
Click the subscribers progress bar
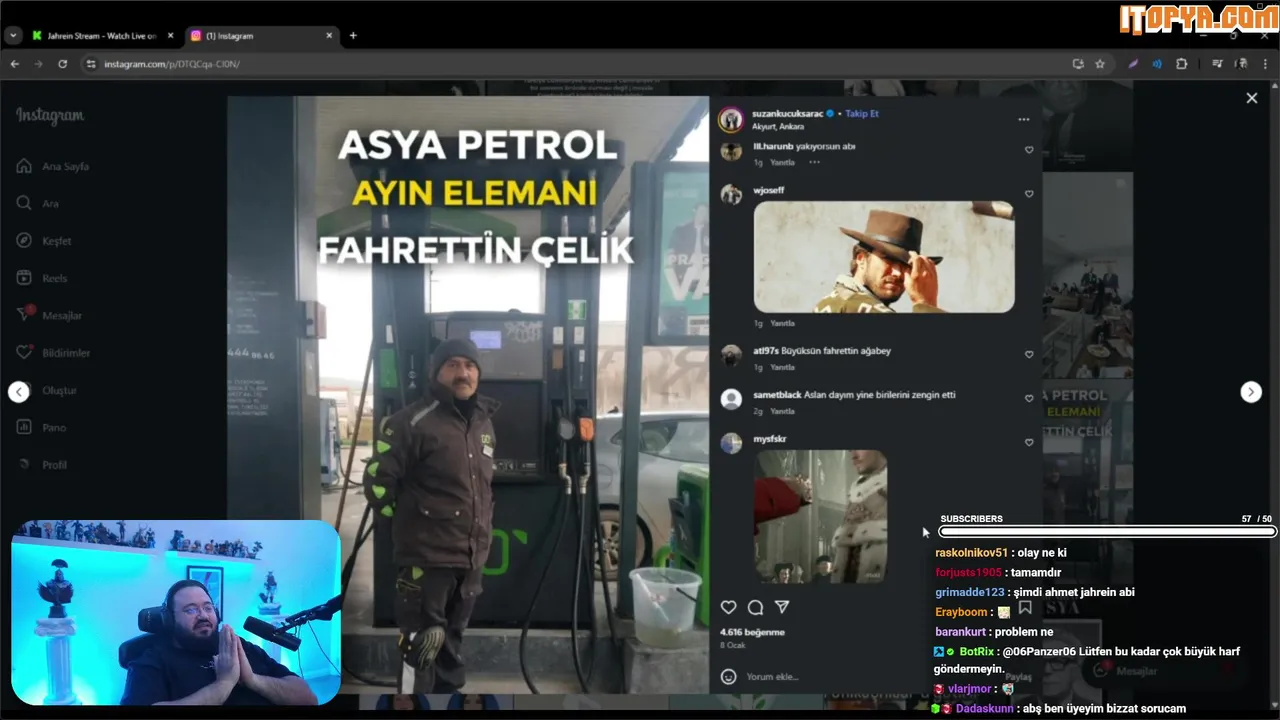pos(1107,532)
